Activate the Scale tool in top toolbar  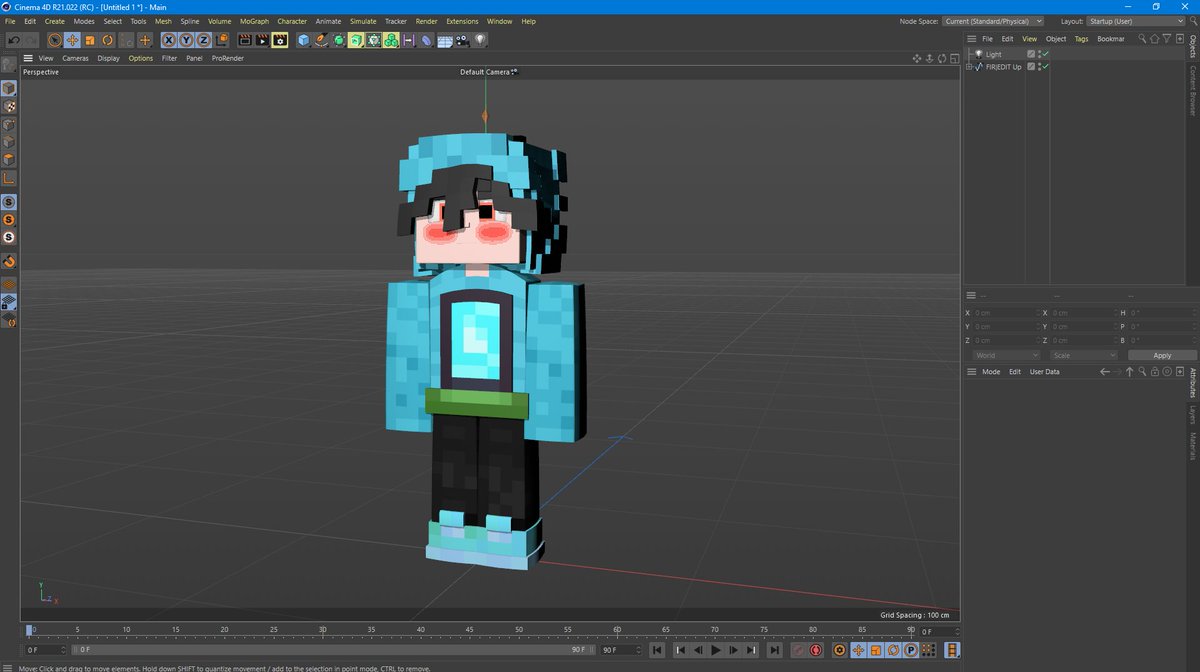(x=90, y=40)
